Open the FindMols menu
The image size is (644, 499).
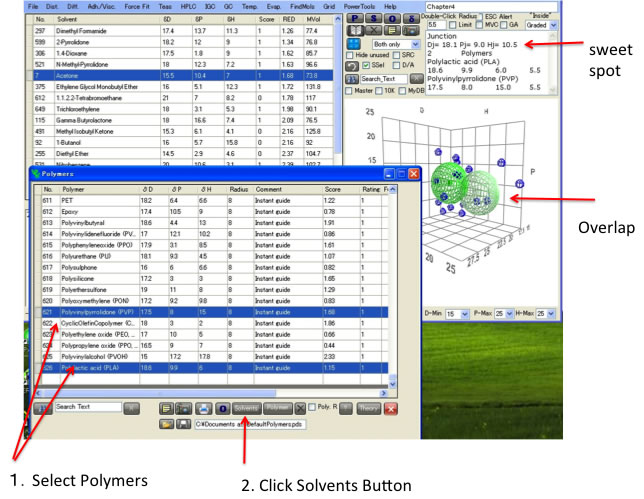(x=302, y=7)
